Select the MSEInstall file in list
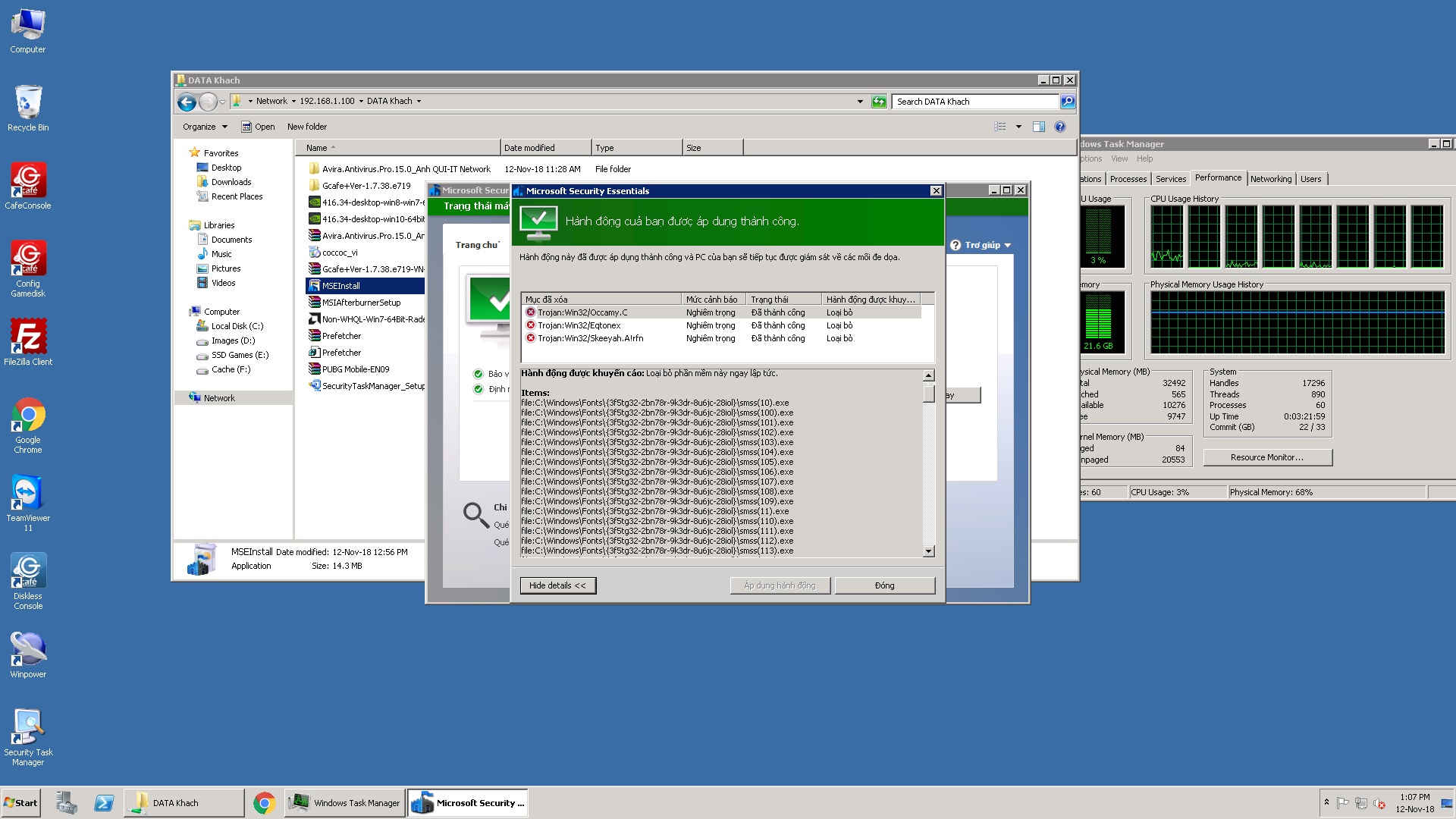 click(x=365, y=286)
